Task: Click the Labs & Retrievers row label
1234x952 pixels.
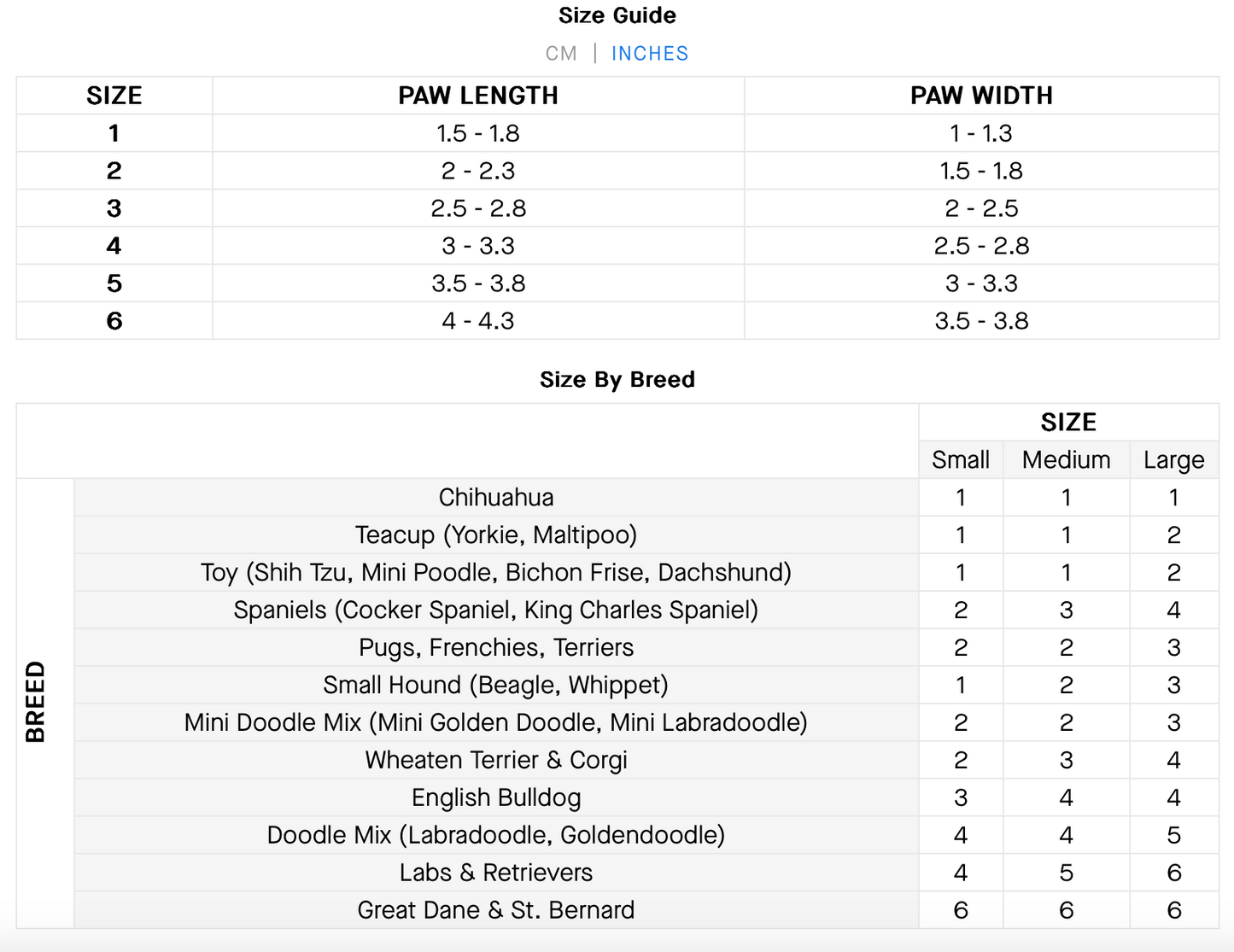Action: pos(496,873)
